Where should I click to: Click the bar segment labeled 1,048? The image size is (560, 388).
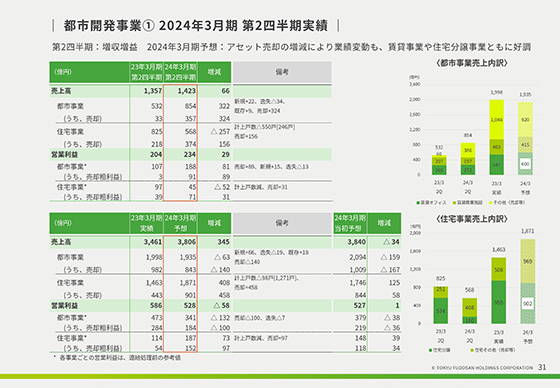click(x=496, y=119)
